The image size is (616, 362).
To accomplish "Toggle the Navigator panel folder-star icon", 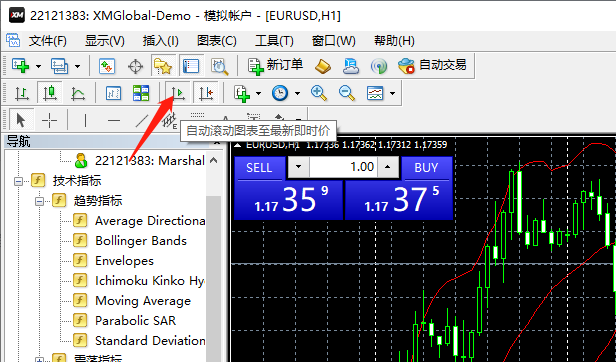I will pos(163,66).
